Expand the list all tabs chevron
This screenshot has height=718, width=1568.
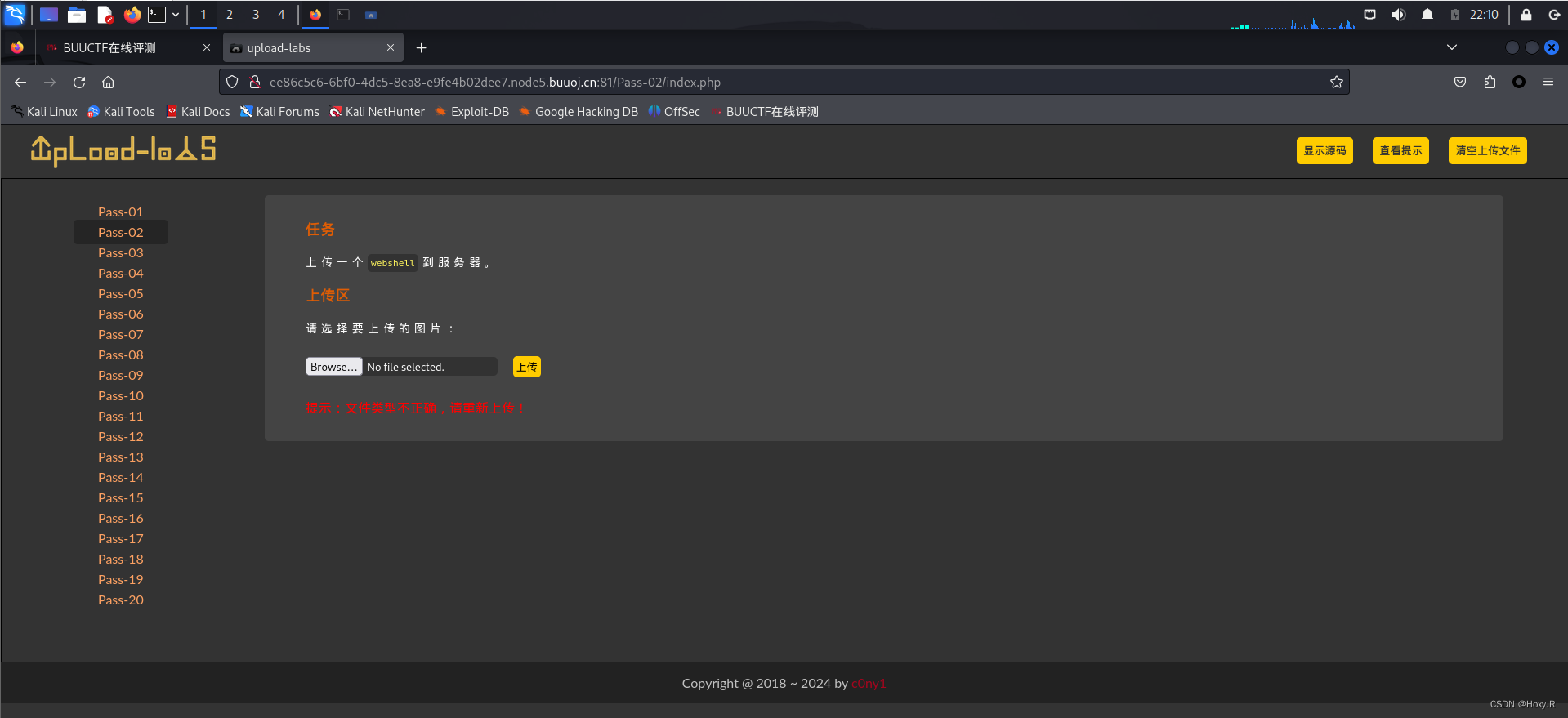tap(1452, 47)
